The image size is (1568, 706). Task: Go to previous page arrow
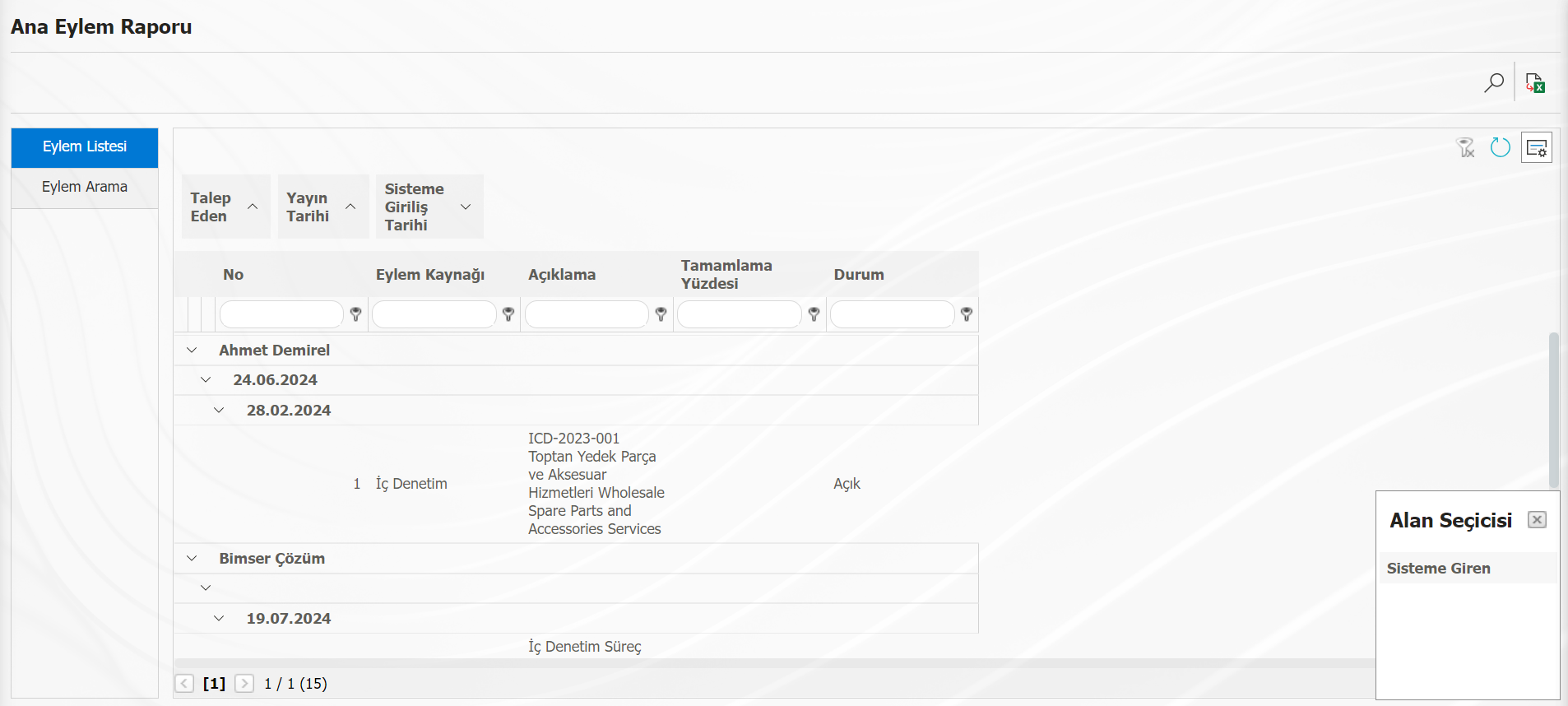tap(185, 684)
